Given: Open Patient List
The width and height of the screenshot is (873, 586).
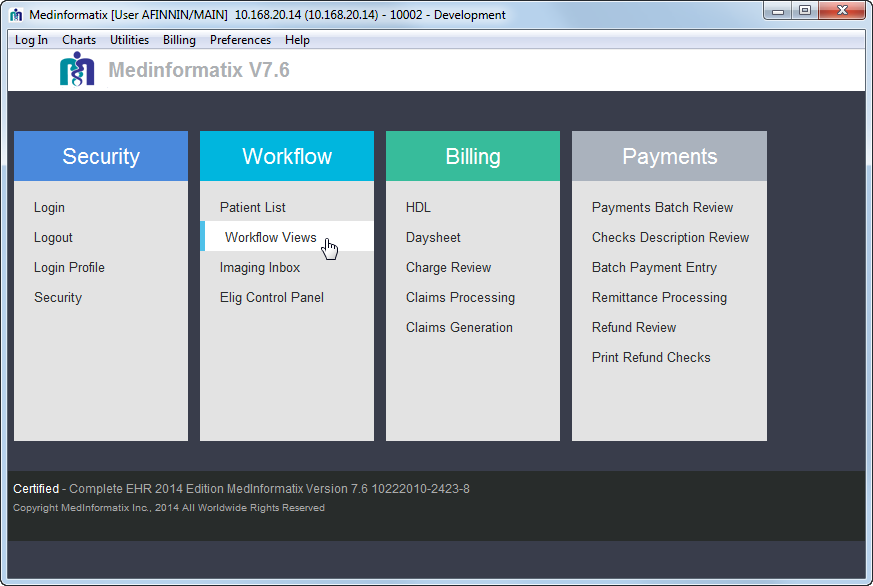Looking at the screenshot, I should (253, 208).
